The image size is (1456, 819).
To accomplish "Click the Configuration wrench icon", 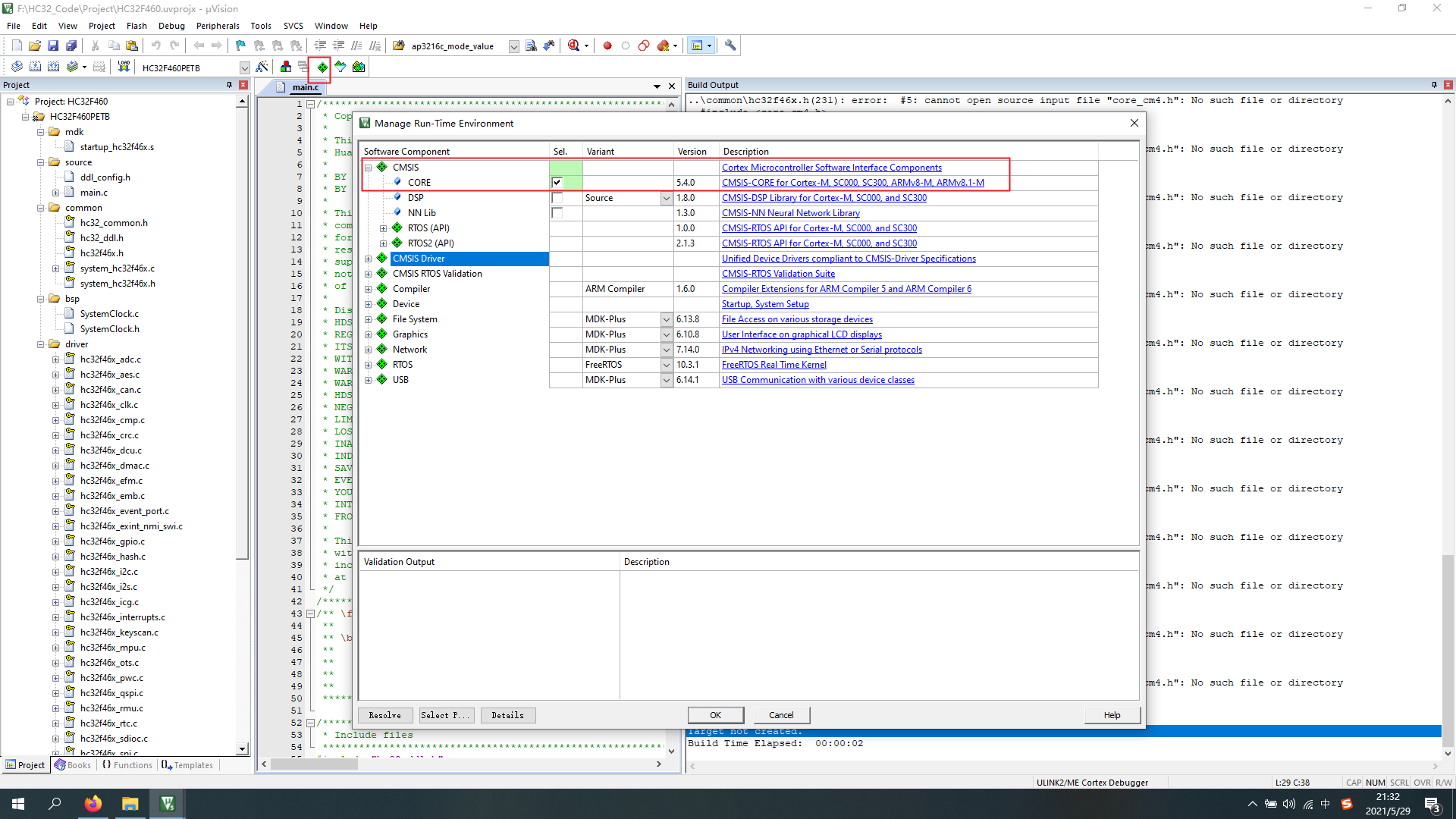I will pos(730,46).
